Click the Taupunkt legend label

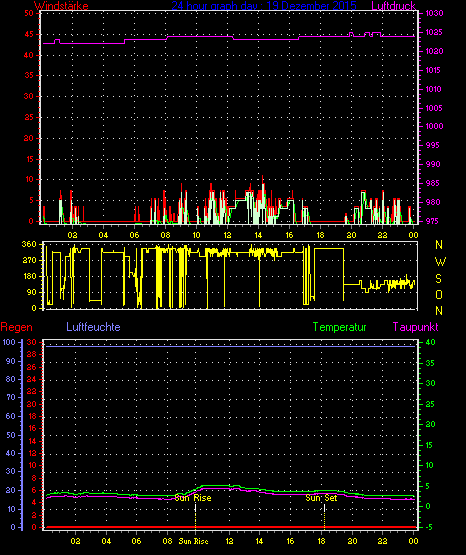[415, 327]
